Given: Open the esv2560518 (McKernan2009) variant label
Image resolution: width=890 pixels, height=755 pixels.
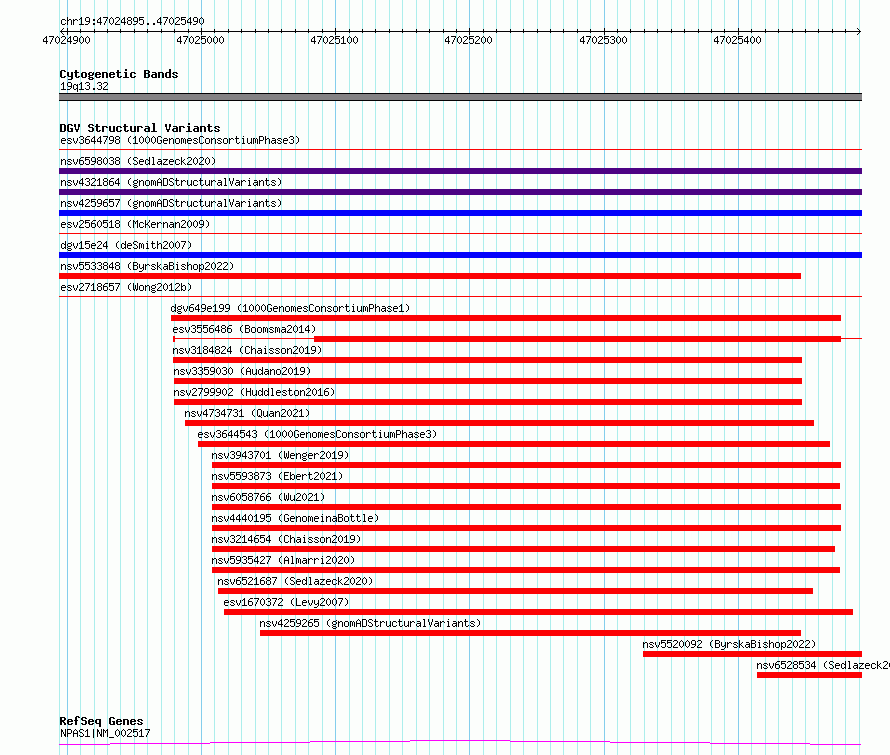Looking at the screenshot, I should (x=135, y=224).
